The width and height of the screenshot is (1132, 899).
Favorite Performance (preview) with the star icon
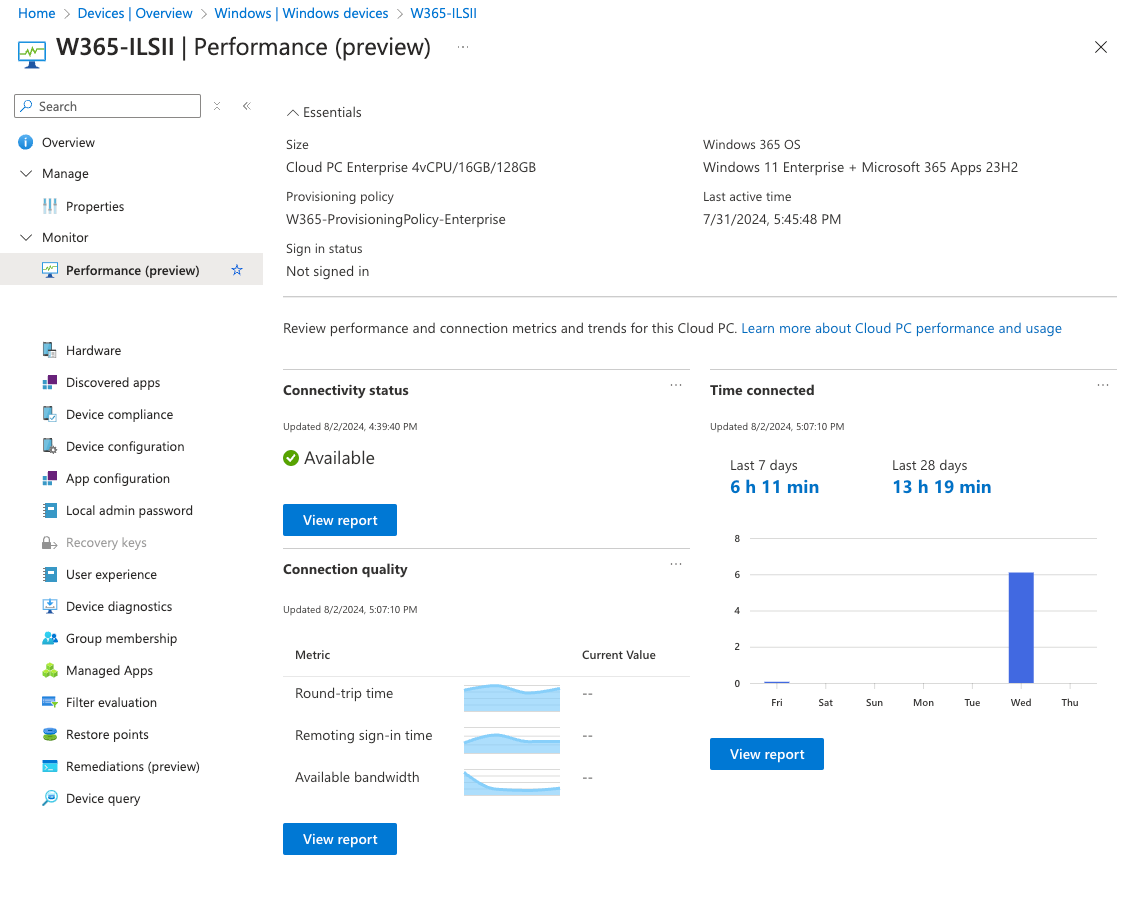click(x=237, y=270)
